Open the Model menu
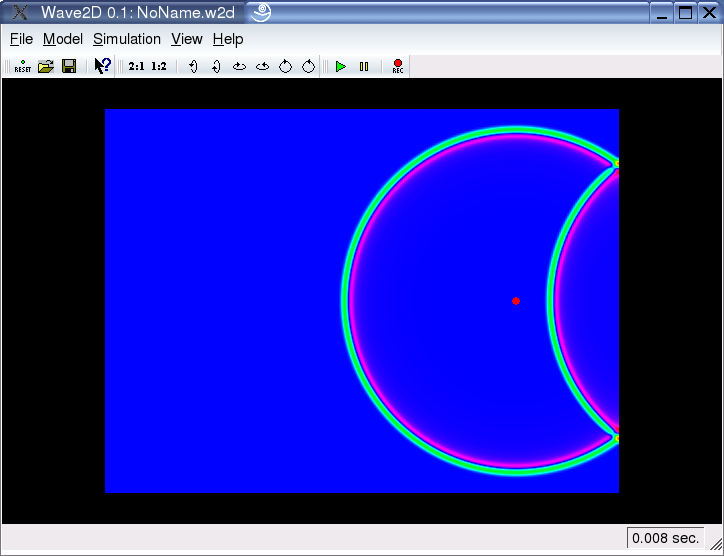The height and width of the screenshot is (556, 724). pos(62,39)
